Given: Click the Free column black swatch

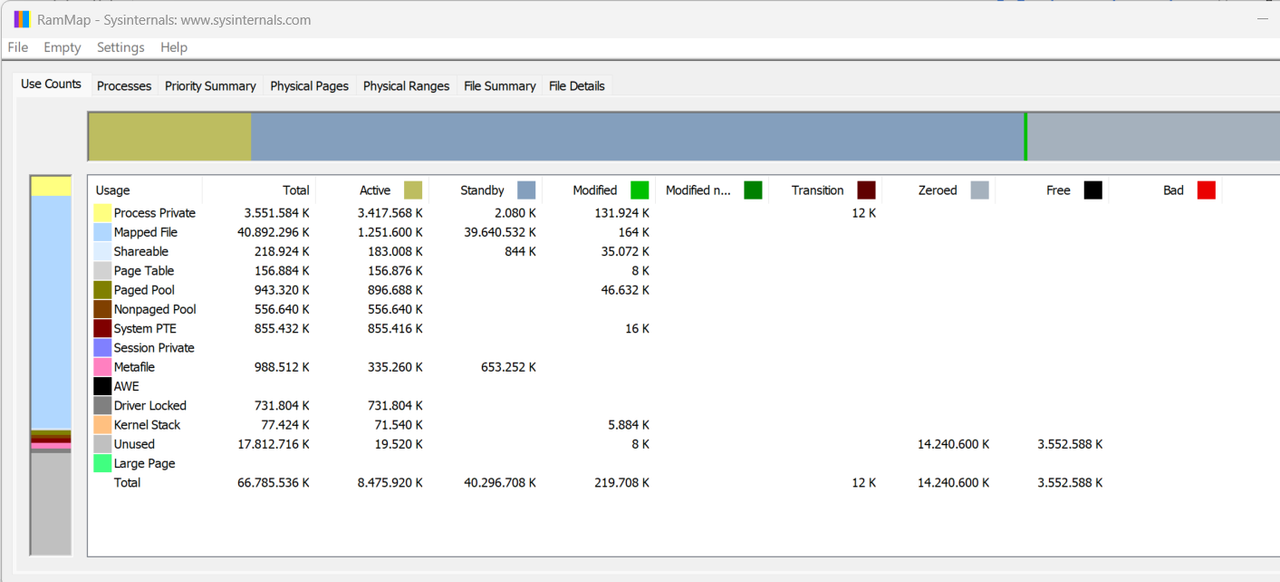Looking at the screenshot, I should click(1093, 190).
